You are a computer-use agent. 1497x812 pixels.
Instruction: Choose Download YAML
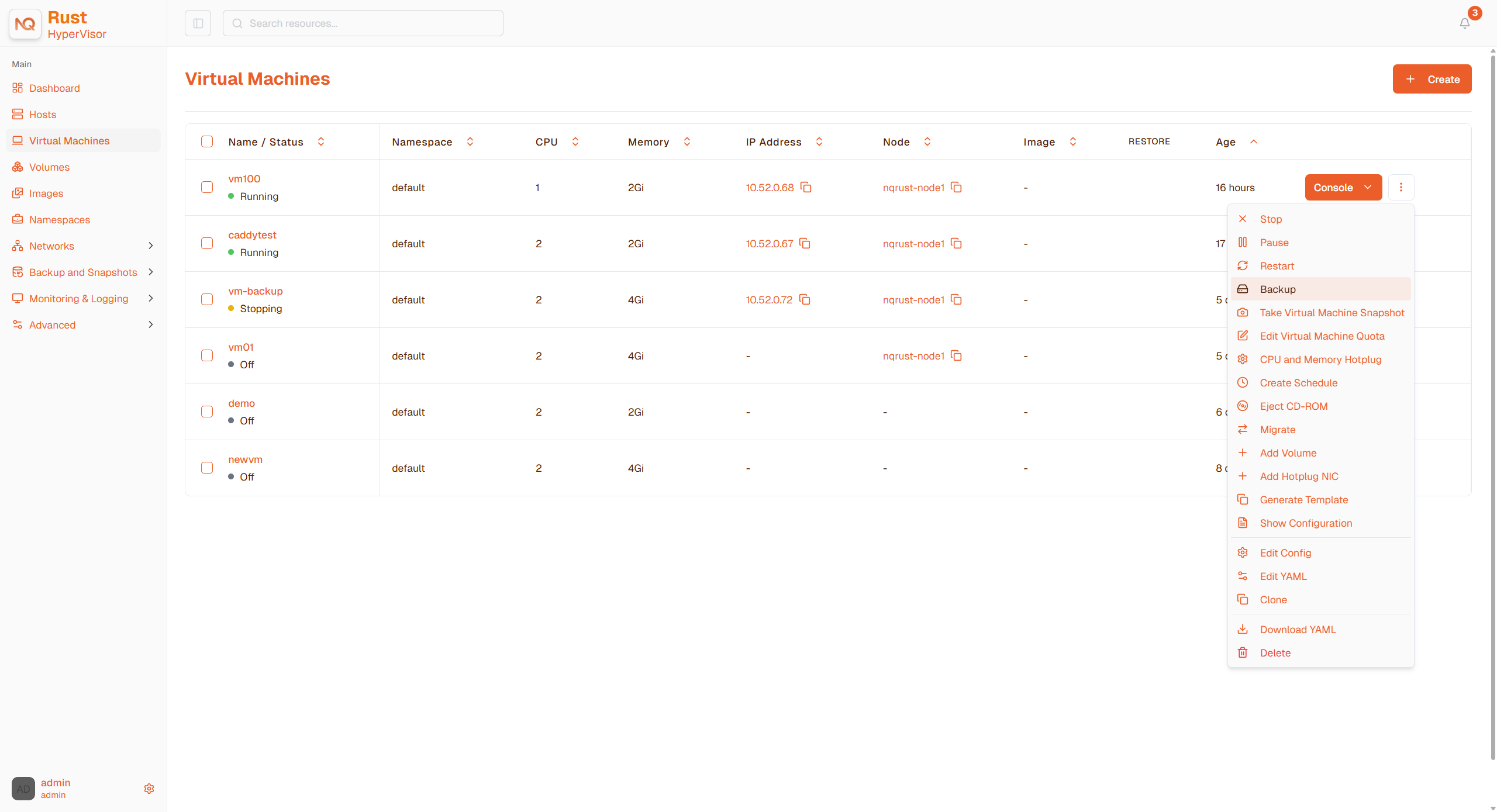(x=1320, y=630)
